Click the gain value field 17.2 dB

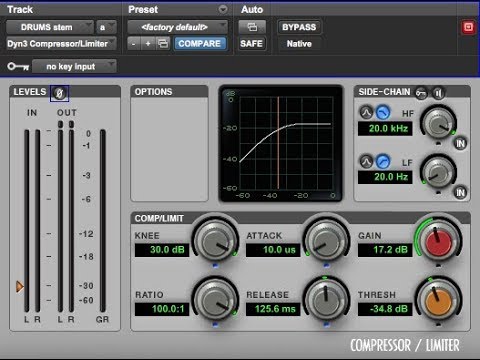pyautogui.click(x=385, y=250)
